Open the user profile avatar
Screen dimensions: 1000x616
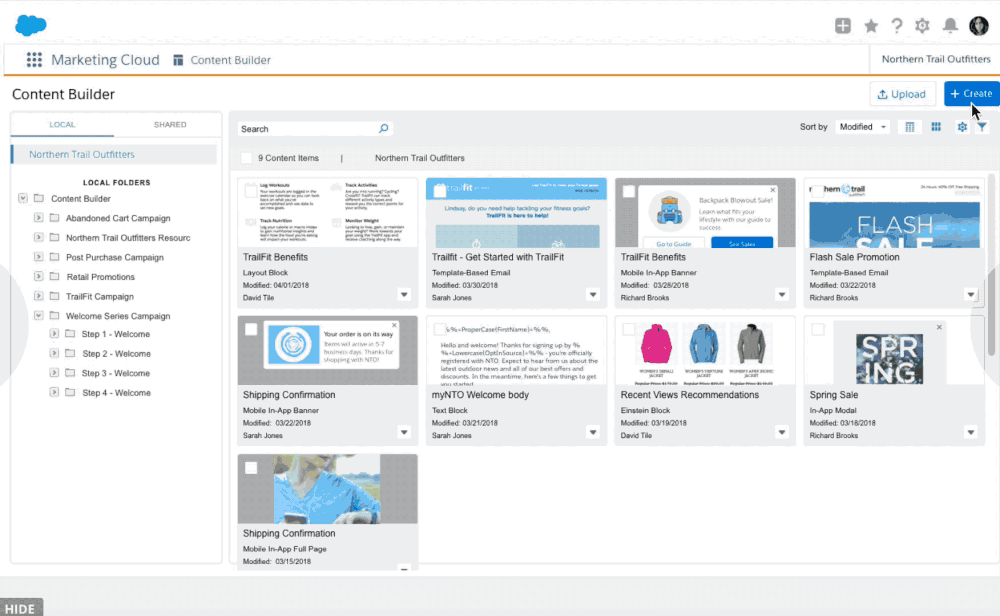tap(978, 26)
